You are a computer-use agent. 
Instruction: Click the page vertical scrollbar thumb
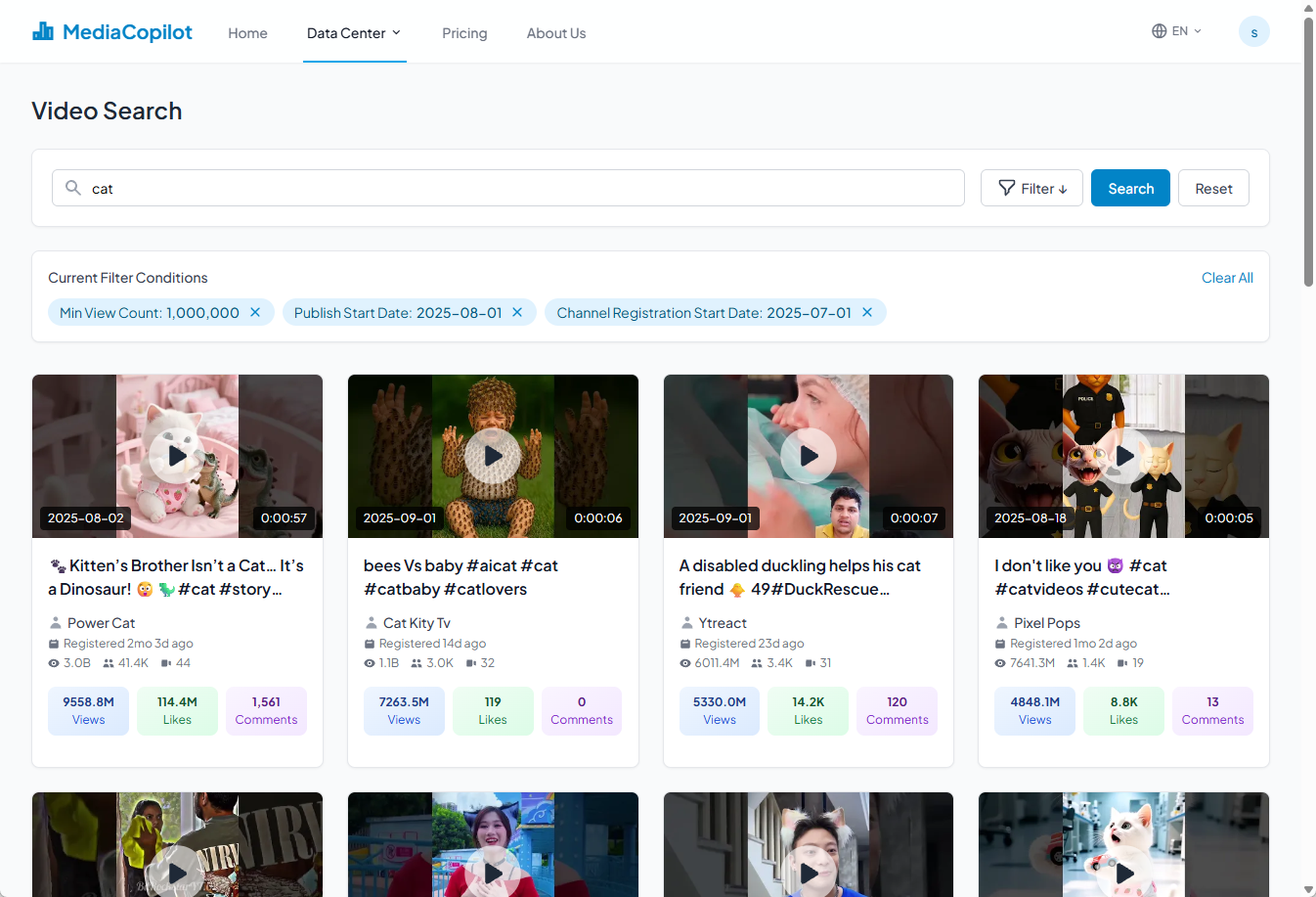pyautogui.click(x=1308, y=152)
